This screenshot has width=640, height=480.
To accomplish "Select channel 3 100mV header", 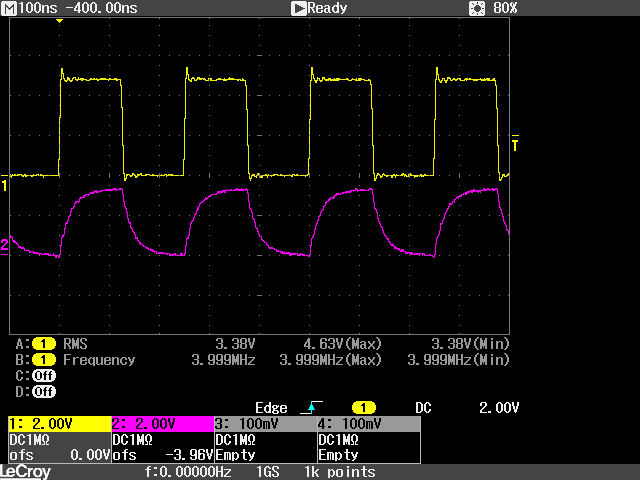I will pyautogui.click(x=266, y=424).
